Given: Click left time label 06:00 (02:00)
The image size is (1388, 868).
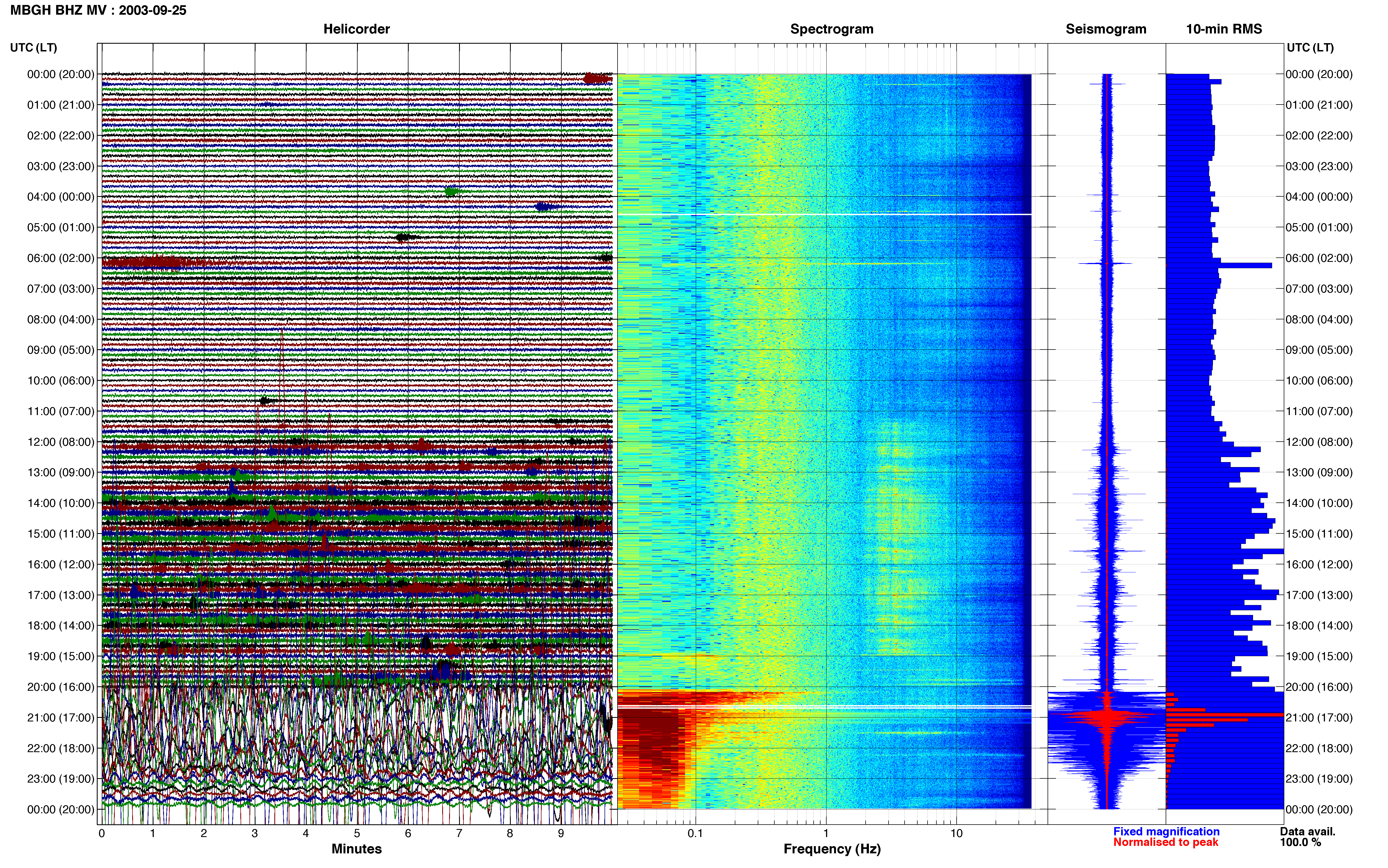Looking at the screenshot, I should tap(61, 258).
